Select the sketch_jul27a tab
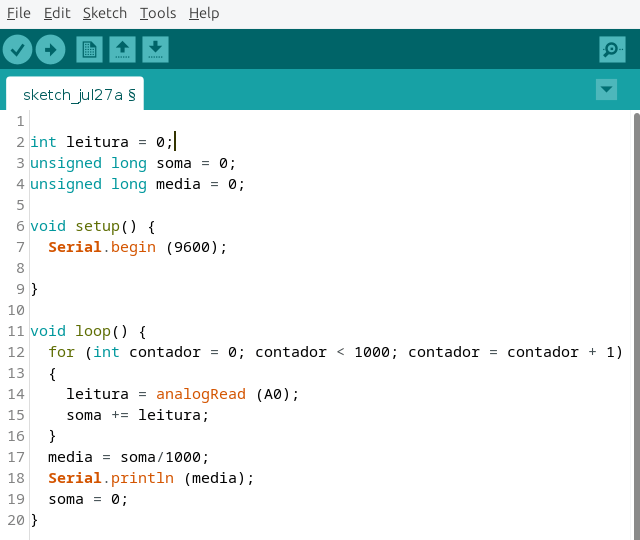Viewport: 640px width, 540px height. [74, 95]
